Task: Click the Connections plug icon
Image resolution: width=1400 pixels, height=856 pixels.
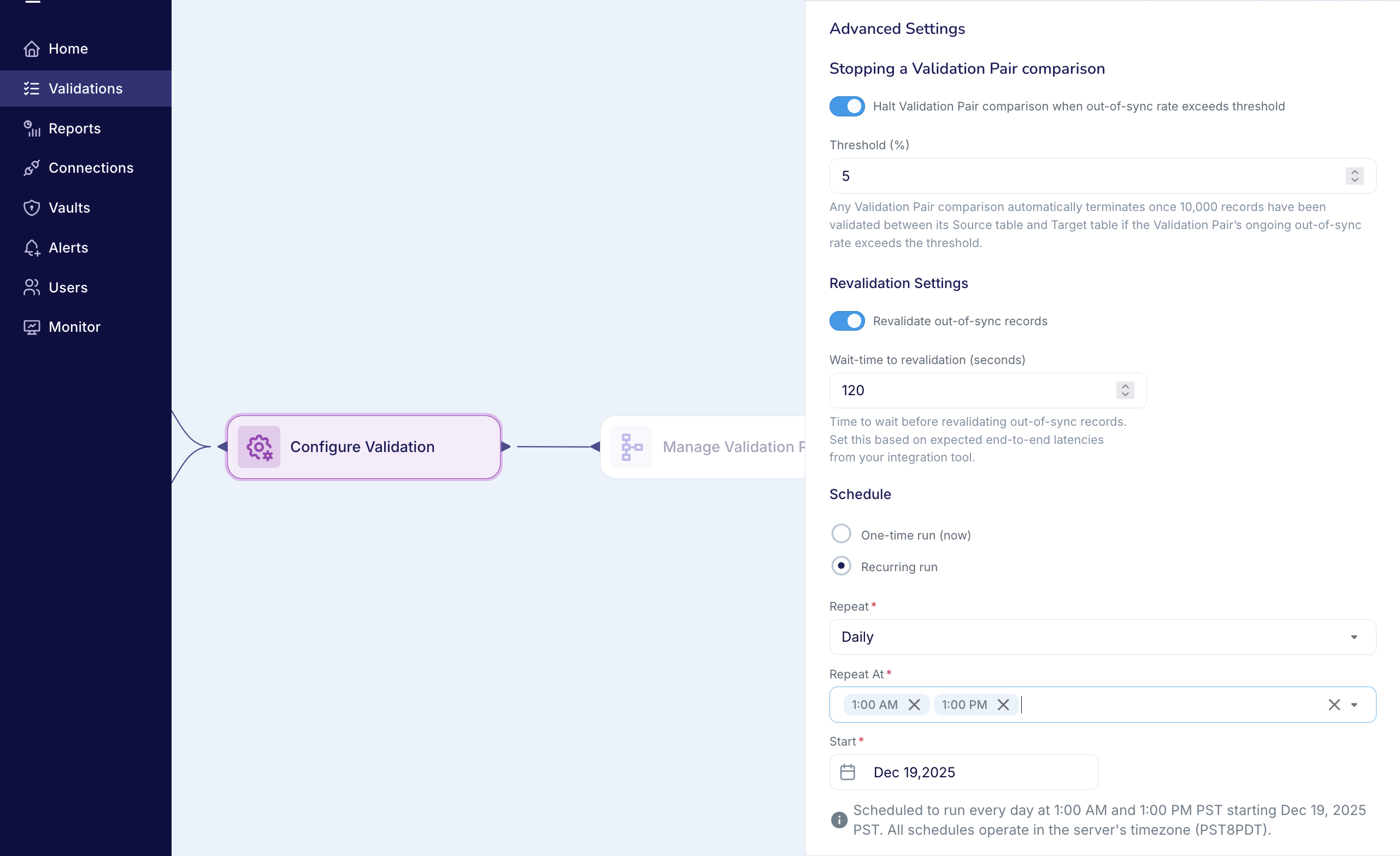Action: pyautogui.click(x=32, y=168)
